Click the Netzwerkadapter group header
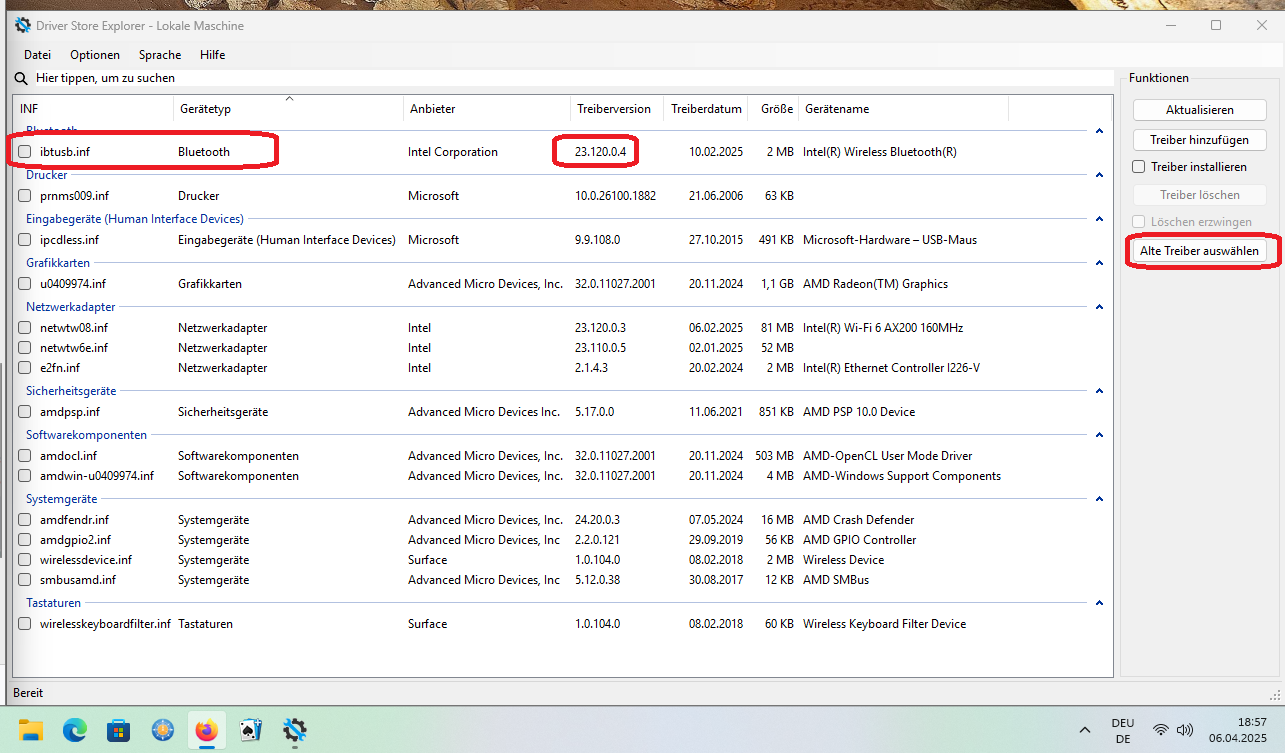The image size is (1285, 753). 71,307
